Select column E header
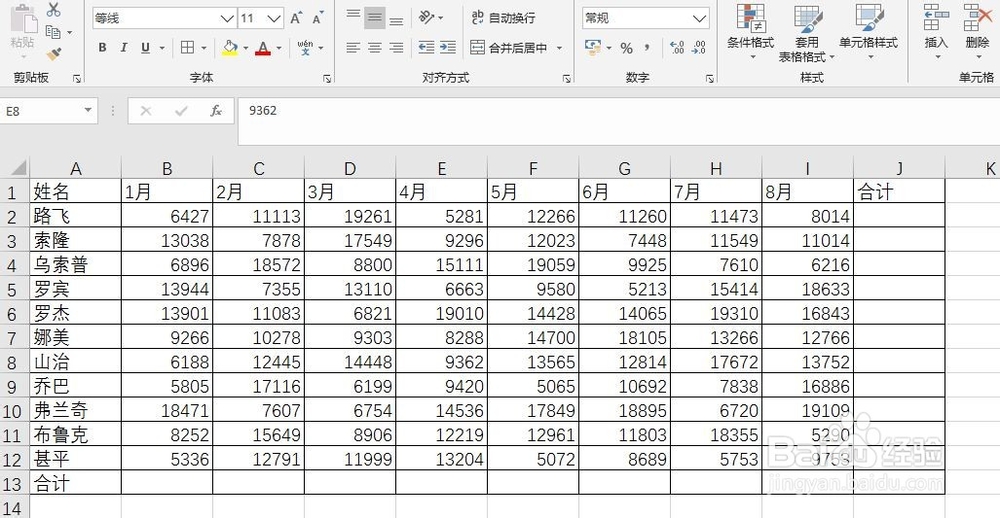 441,168
